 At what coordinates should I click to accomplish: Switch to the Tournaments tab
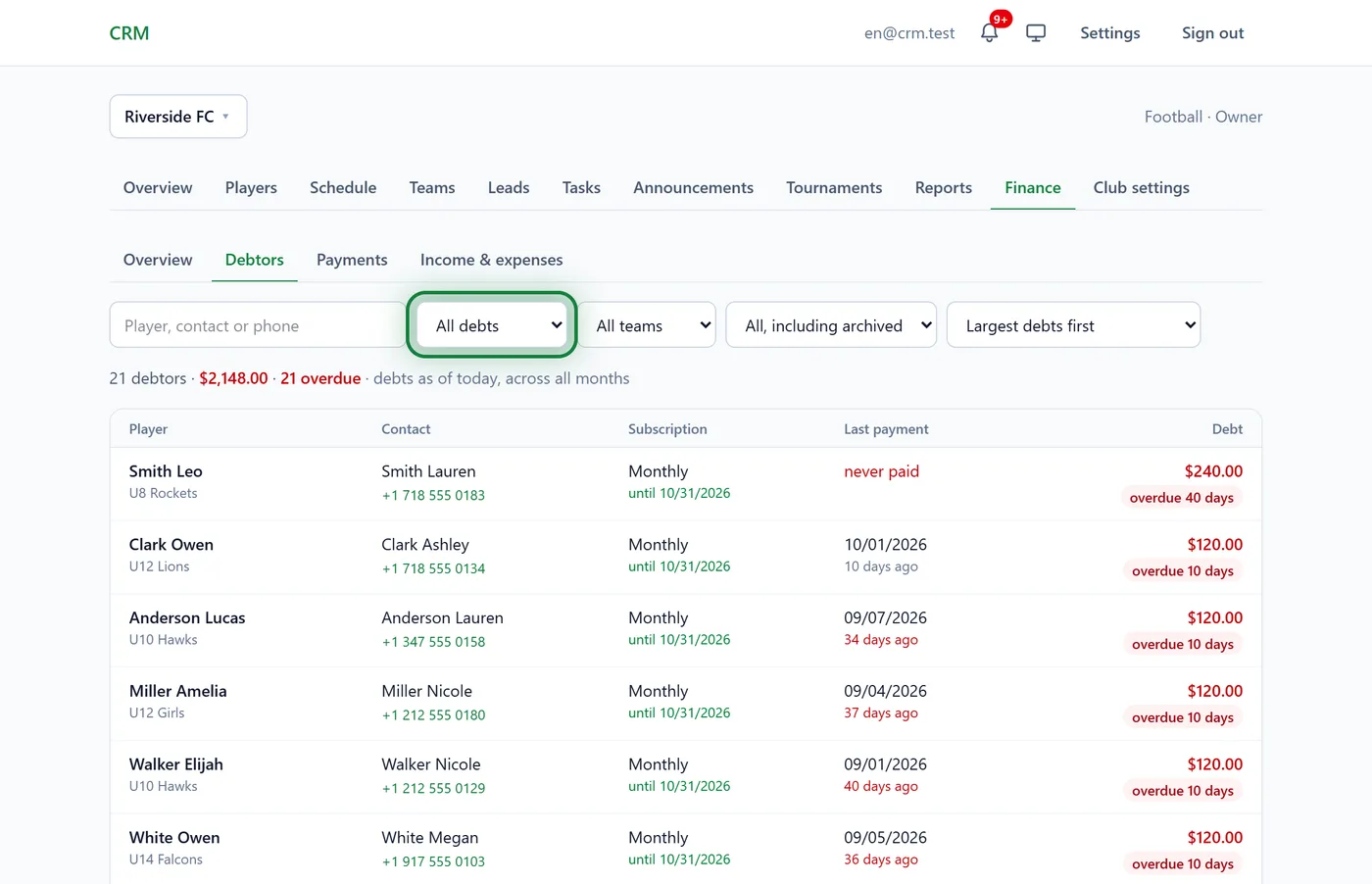coord(834,187)
